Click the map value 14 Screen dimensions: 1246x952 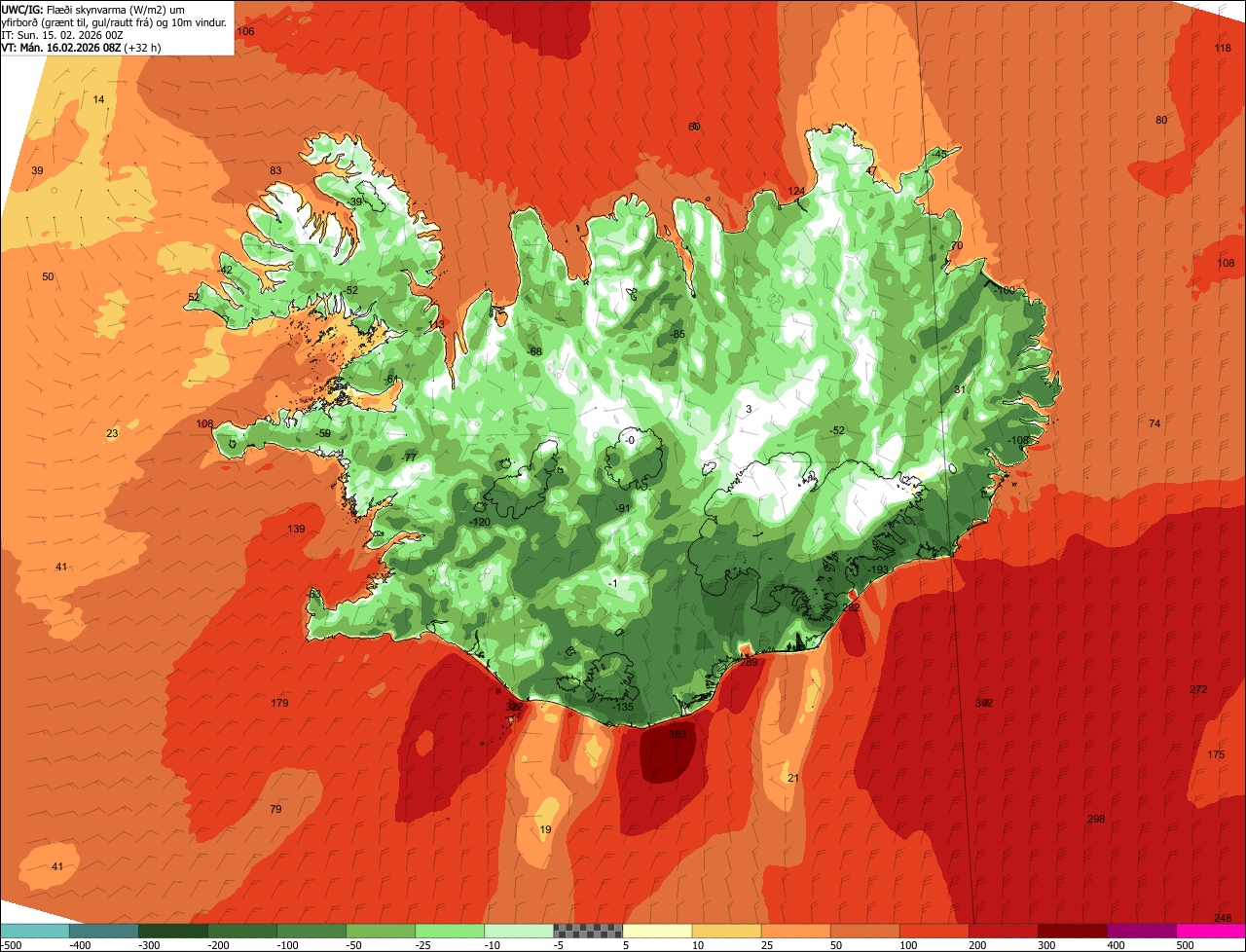tap(98, 100)
